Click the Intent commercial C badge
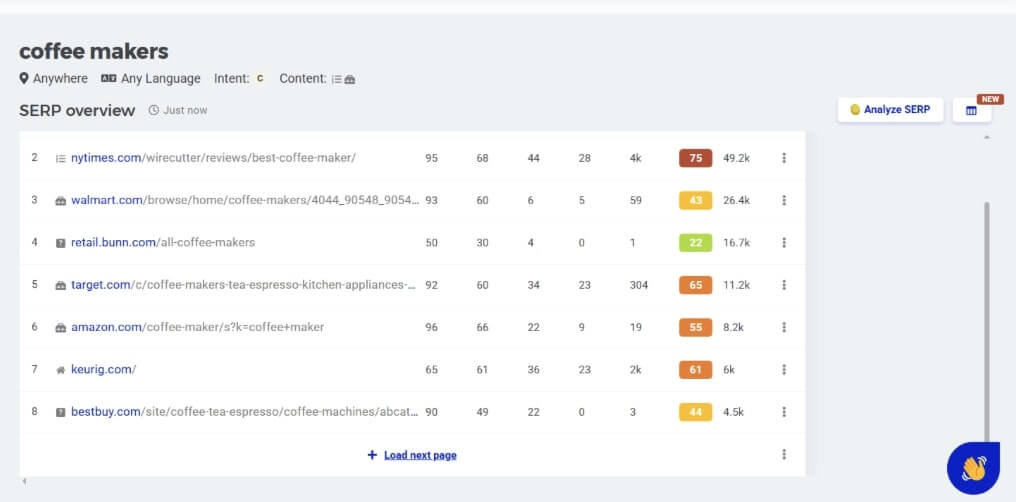The height and width of the screenshot is (502, 1016). click(260, 78)
